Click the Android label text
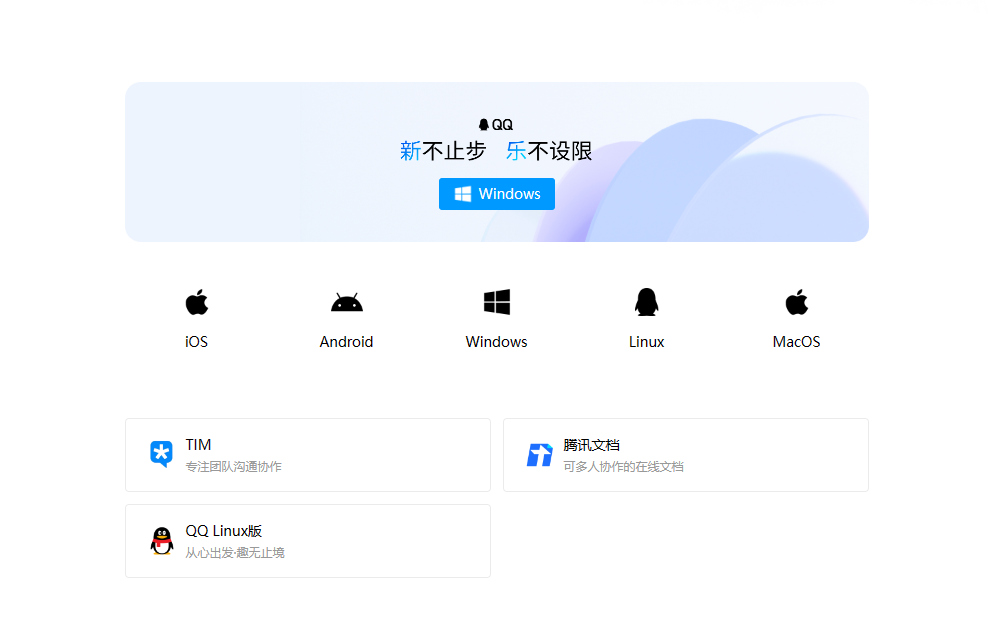This screenshot has height=634, width=988. point(346,341)
